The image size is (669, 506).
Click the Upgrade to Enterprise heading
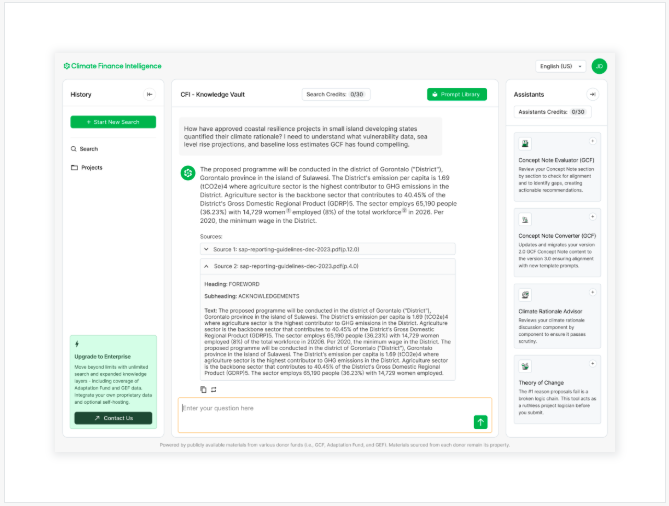click(x=102, y=357)
